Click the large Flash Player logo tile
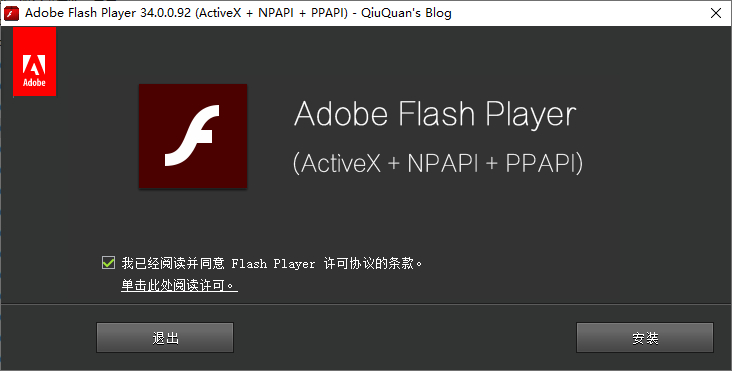732x371 pixels. point(193,136)
